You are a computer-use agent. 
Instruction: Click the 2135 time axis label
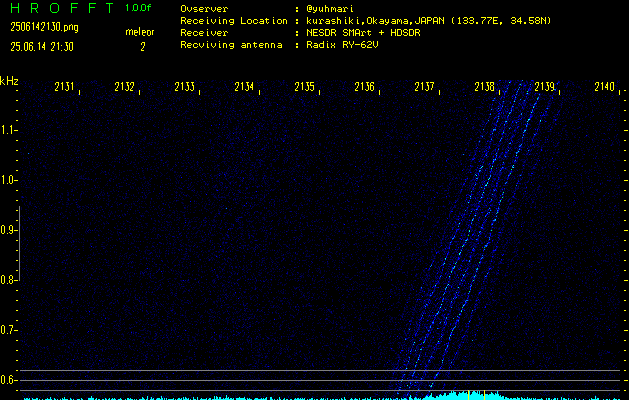(304, 87)
